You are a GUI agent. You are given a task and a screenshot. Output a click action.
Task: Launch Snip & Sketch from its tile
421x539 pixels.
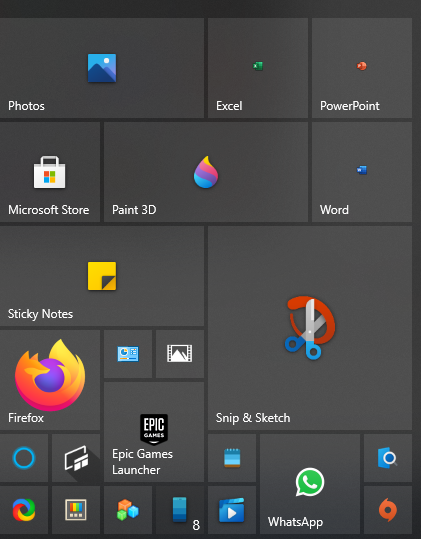[x=310, y=328]
